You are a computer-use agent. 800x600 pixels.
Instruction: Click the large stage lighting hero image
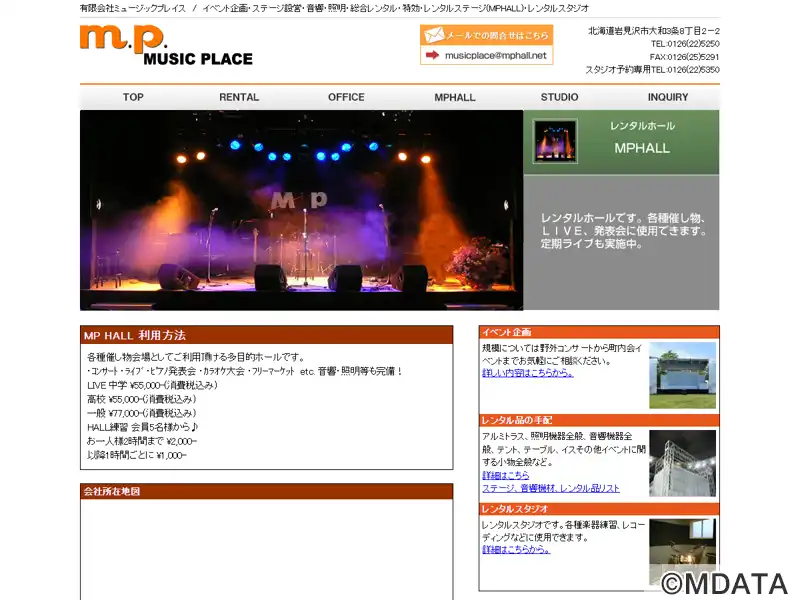click(x=301, y=210)
